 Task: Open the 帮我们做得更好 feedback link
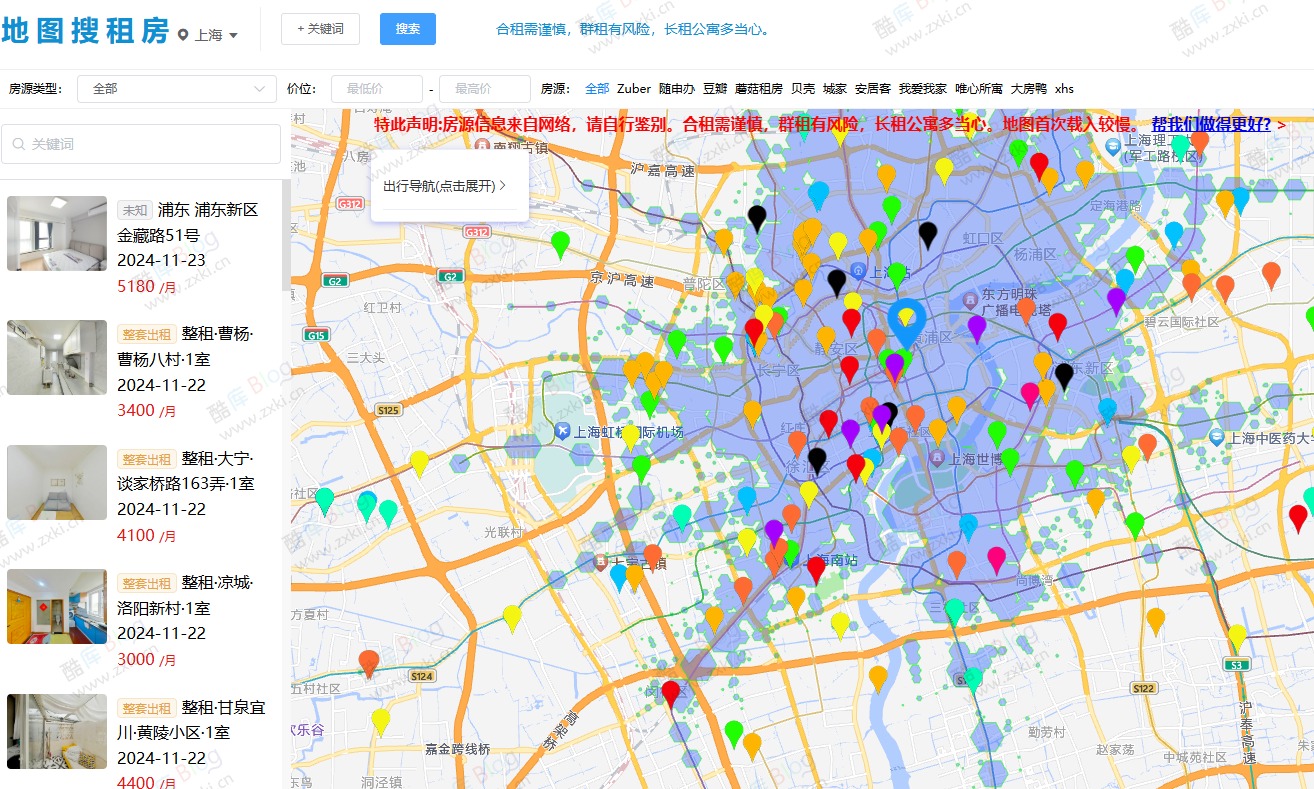1211,125
